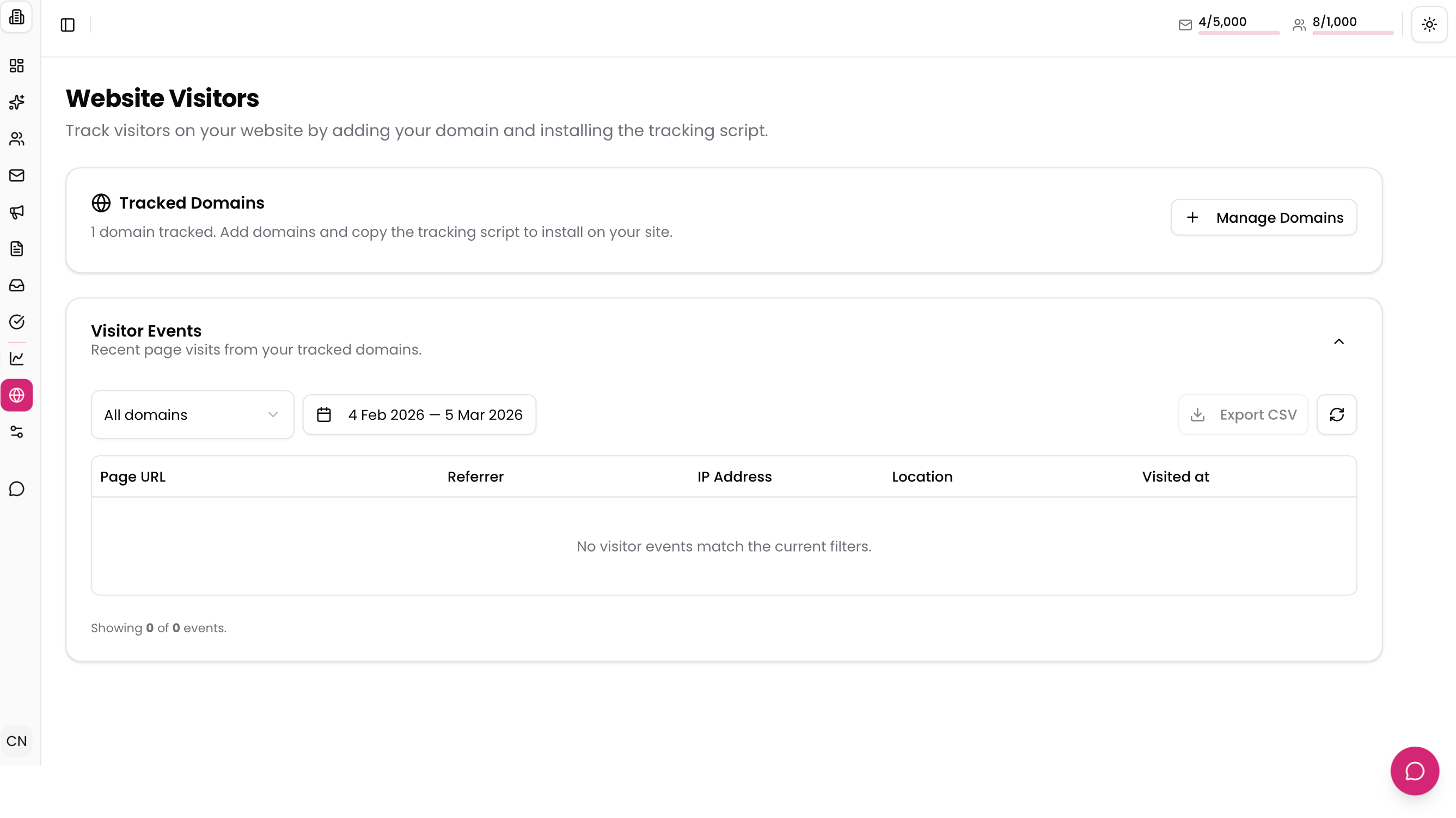Image resolution: width=1456 pixels, height=818 pixels.
Task: Open the Inbox tray icon
Action: point(17,285)
